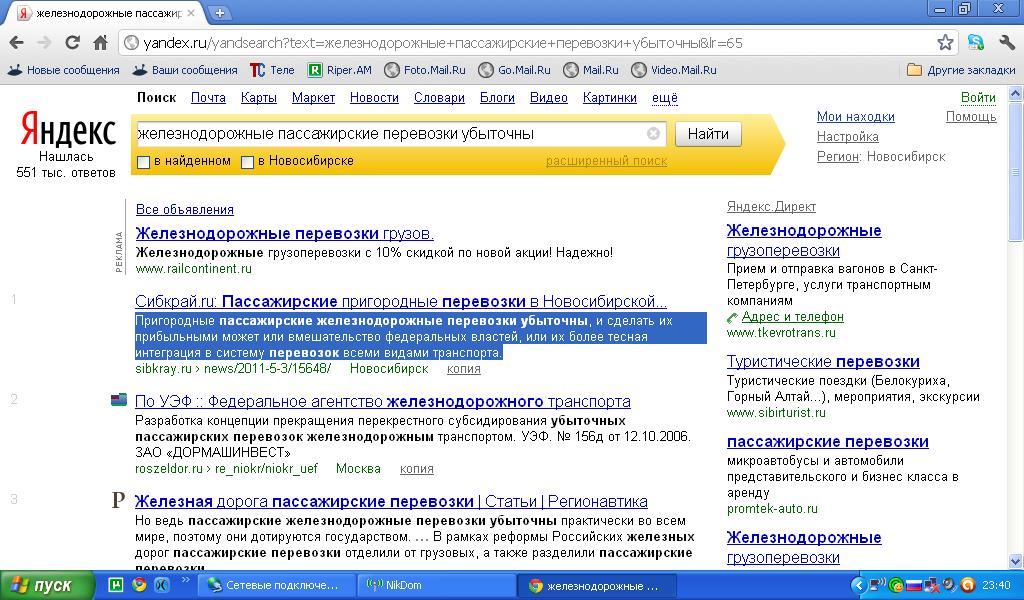This screenshot has height=600, width=1024.
Task: Open the расширенный поиск link
Action: coord(607,161)
